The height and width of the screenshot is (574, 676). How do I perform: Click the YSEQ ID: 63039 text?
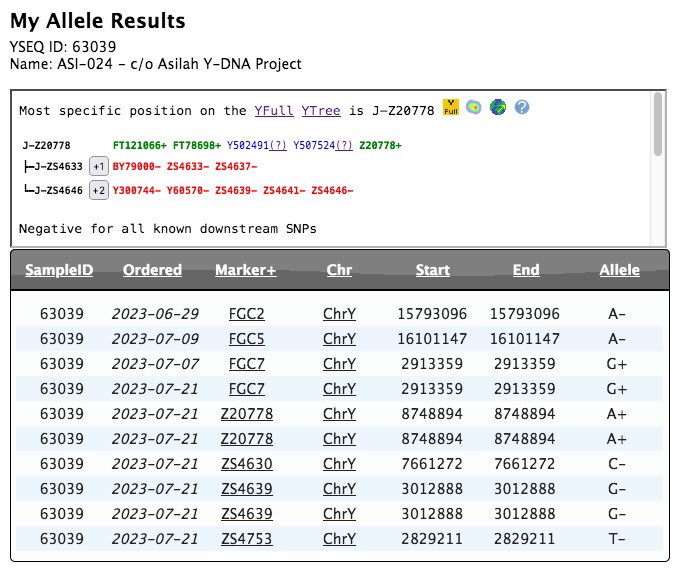(x=63, y=47)
